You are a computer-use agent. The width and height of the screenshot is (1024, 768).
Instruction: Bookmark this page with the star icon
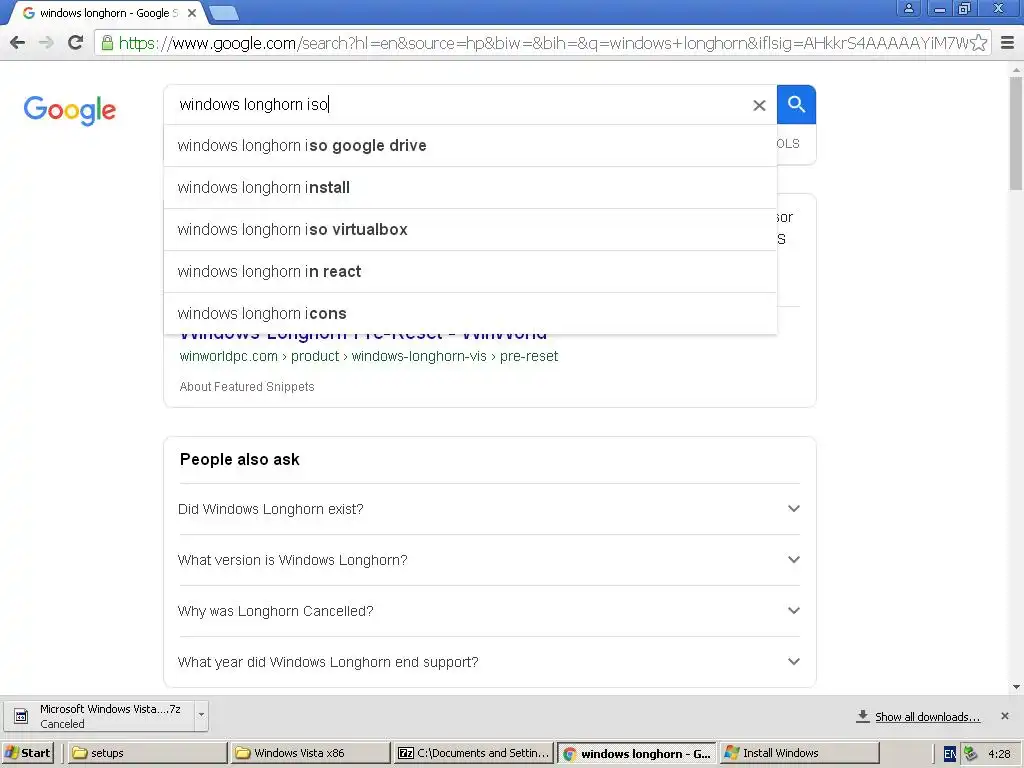click(978, 43)
